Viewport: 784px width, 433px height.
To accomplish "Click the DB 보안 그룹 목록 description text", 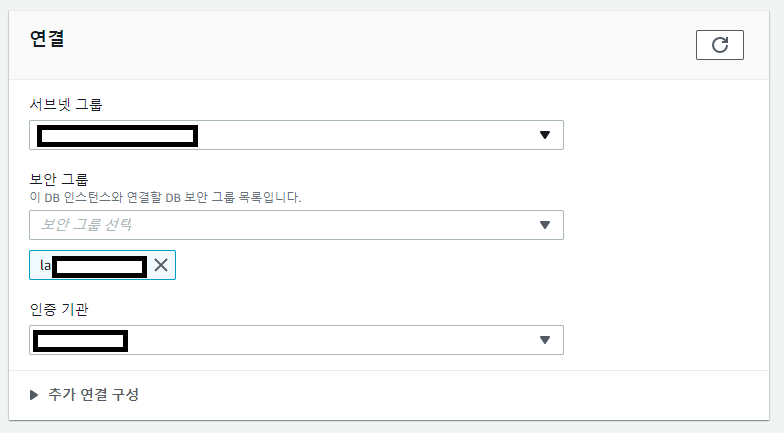I will coord(166,197).
